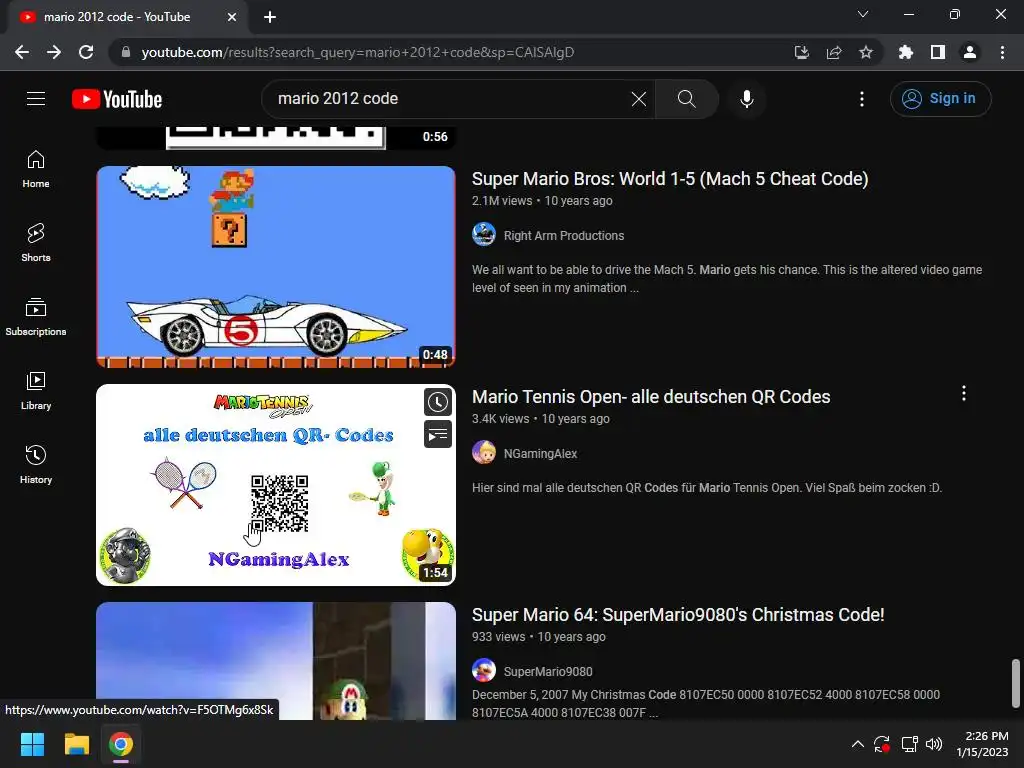Open Super Mario 64 Christmas Code title
Image resolution: width=1024 pixels, height=768 pixels.
coord(678,615)
